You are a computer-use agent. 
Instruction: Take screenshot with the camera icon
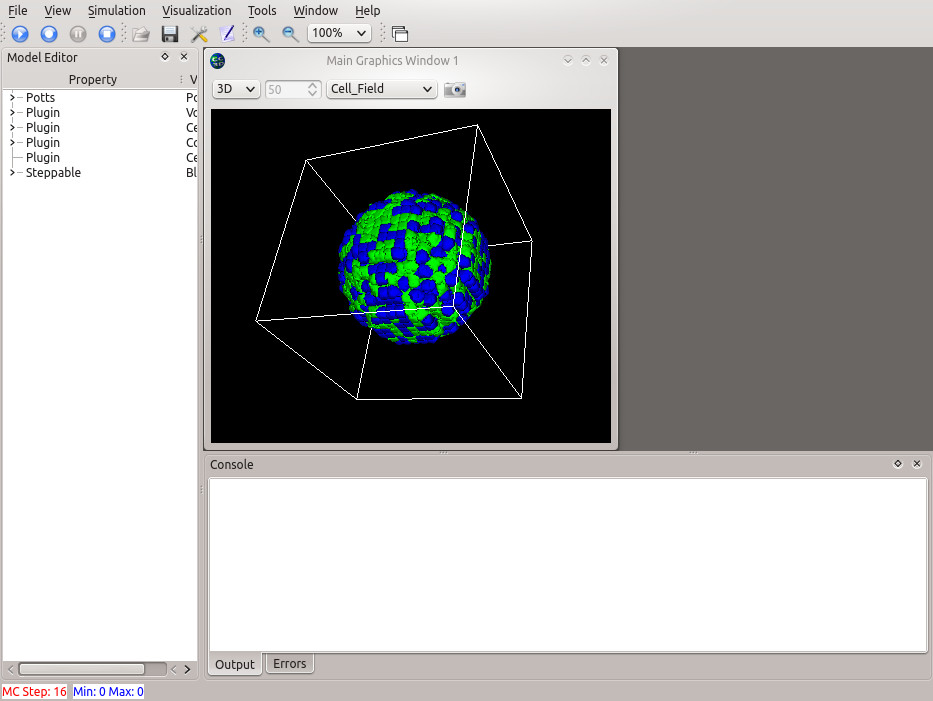click(455, 89)
